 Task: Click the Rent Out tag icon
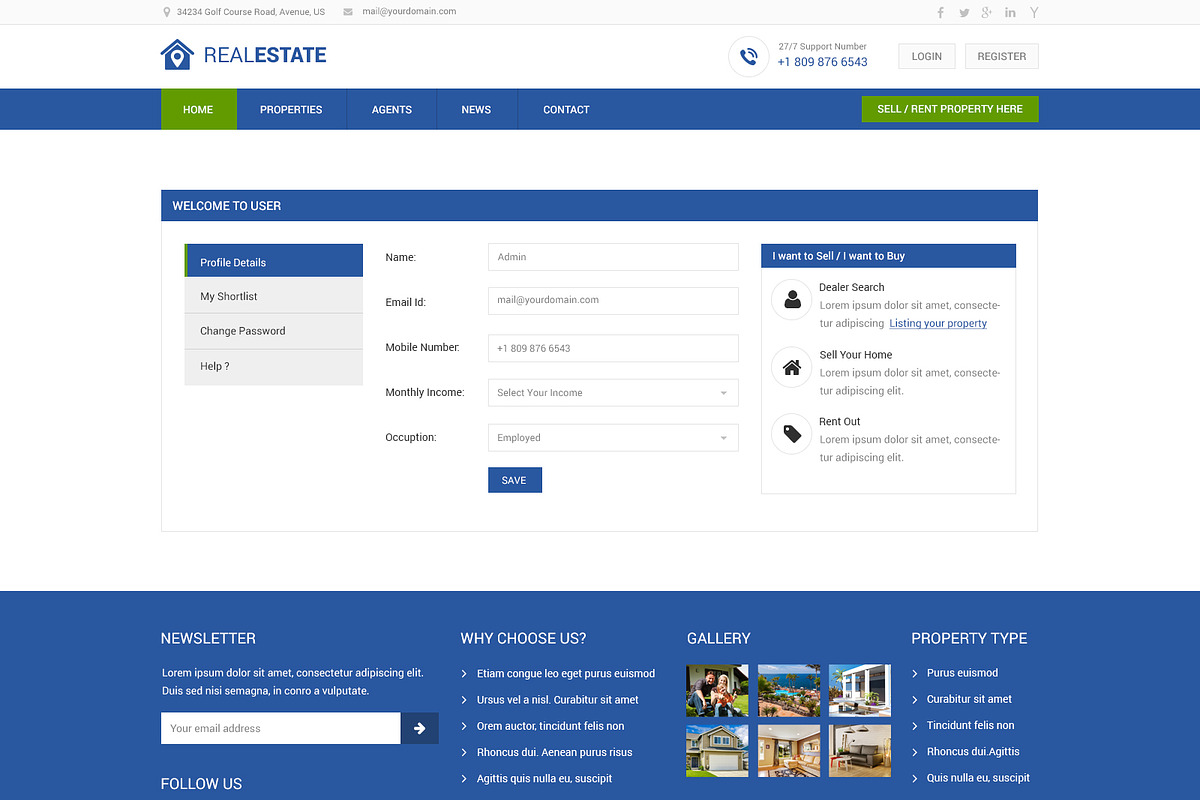(792, 434)
